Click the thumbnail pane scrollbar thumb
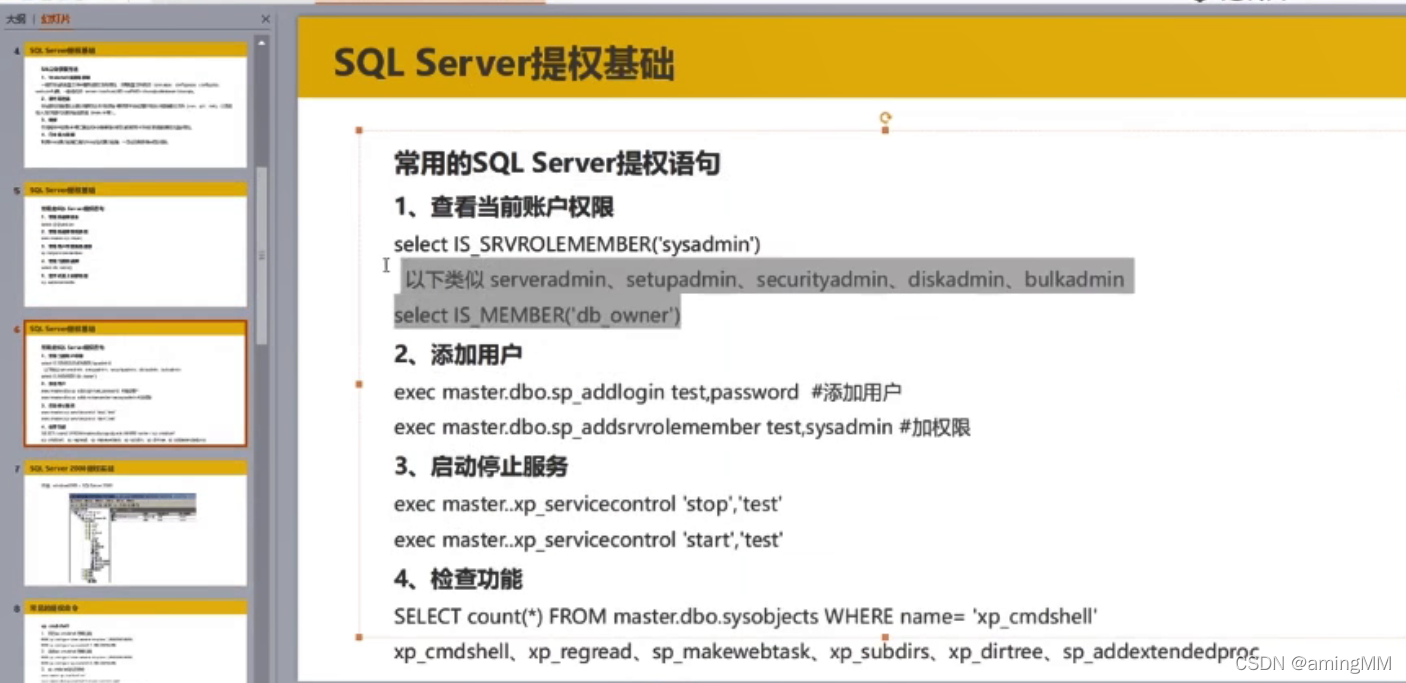1406x683 pixels. point(262,255)
